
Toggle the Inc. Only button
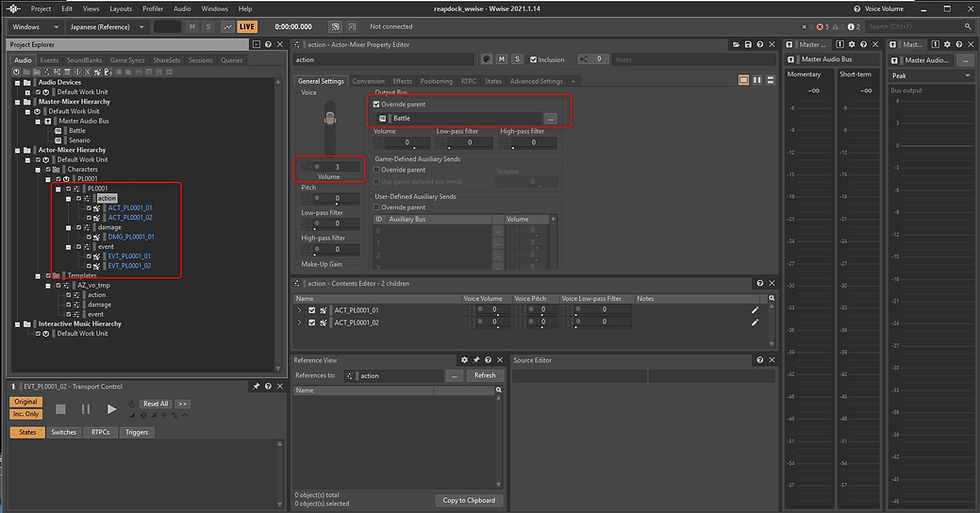click(x=26, y=414)
